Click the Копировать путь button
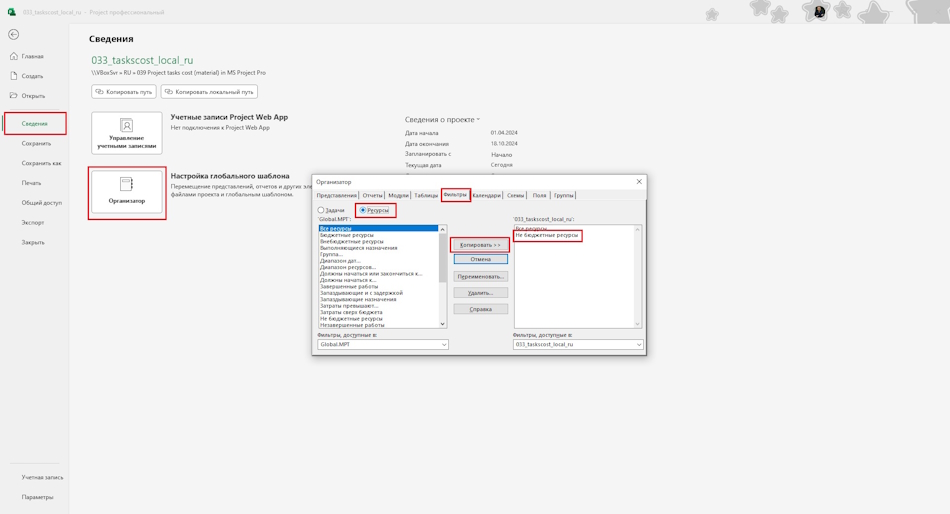950x514 pixels. [x=124, y=92]
